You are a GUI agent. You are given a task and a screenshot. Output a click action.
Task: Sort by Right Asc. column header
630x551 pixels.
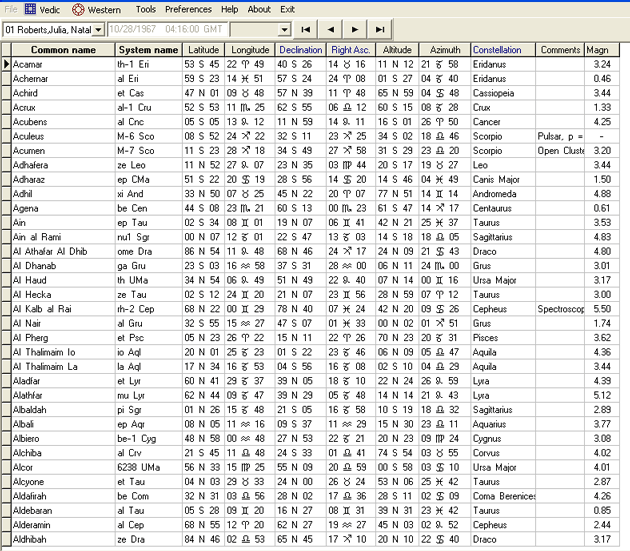[x=350, y=50]
